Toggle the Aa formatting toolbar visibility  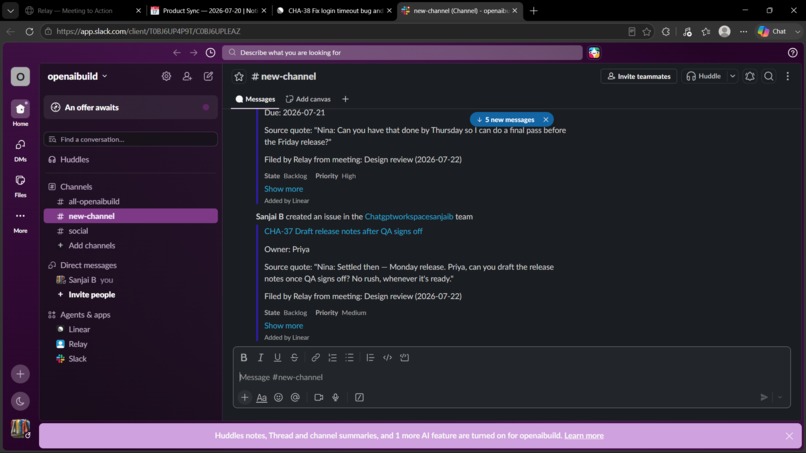(262, 397)
